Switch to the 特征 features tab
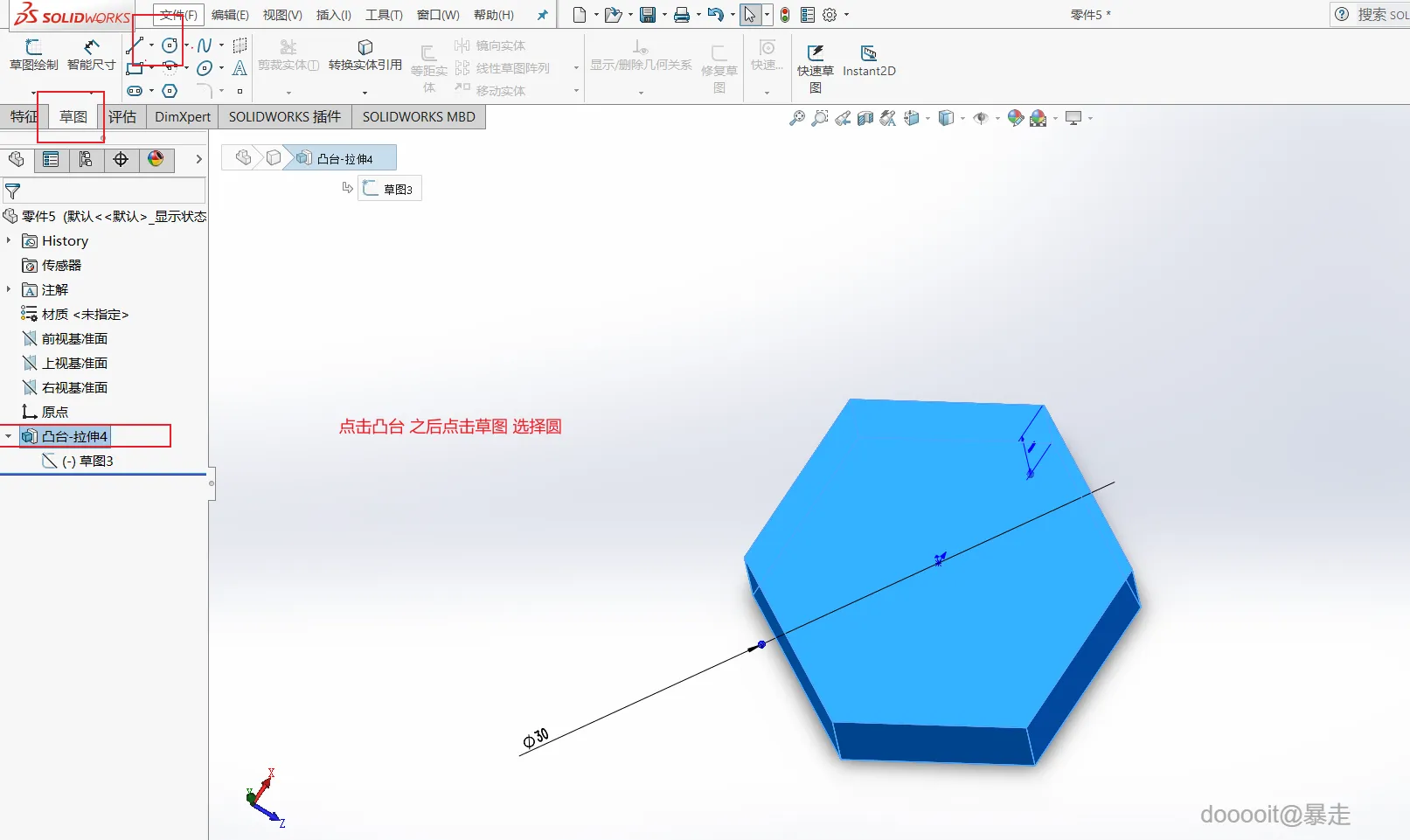This screenshot has height=840, width=1410. point(24,117)
